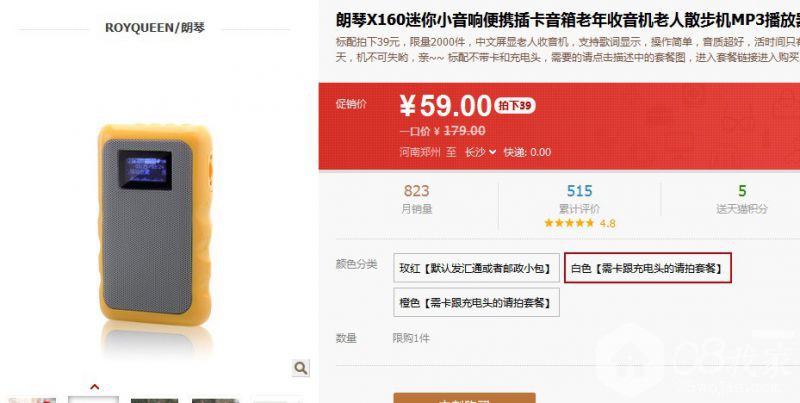Click the orange buy button at bottom
Screen dimensions: 800x403
tap(464, 398)
